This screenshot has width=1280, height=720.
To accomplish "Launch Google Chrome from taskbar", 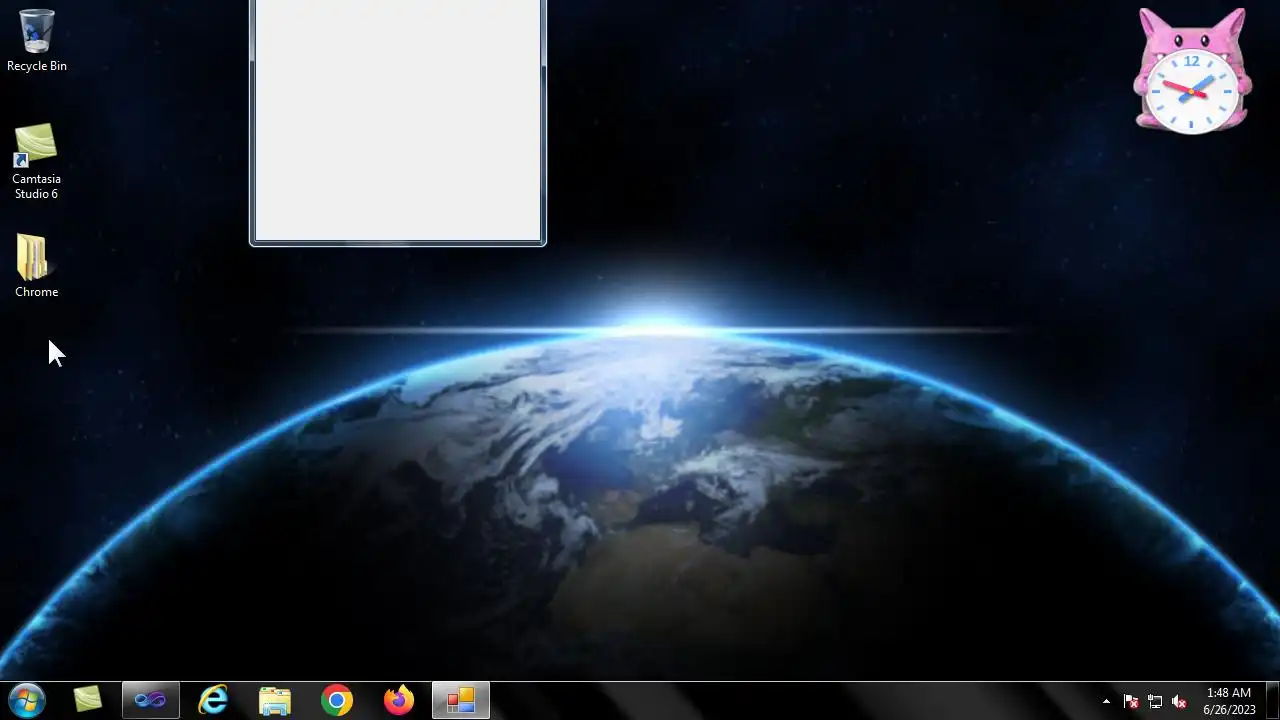I will pyautogui.click(x=337, y=700).
